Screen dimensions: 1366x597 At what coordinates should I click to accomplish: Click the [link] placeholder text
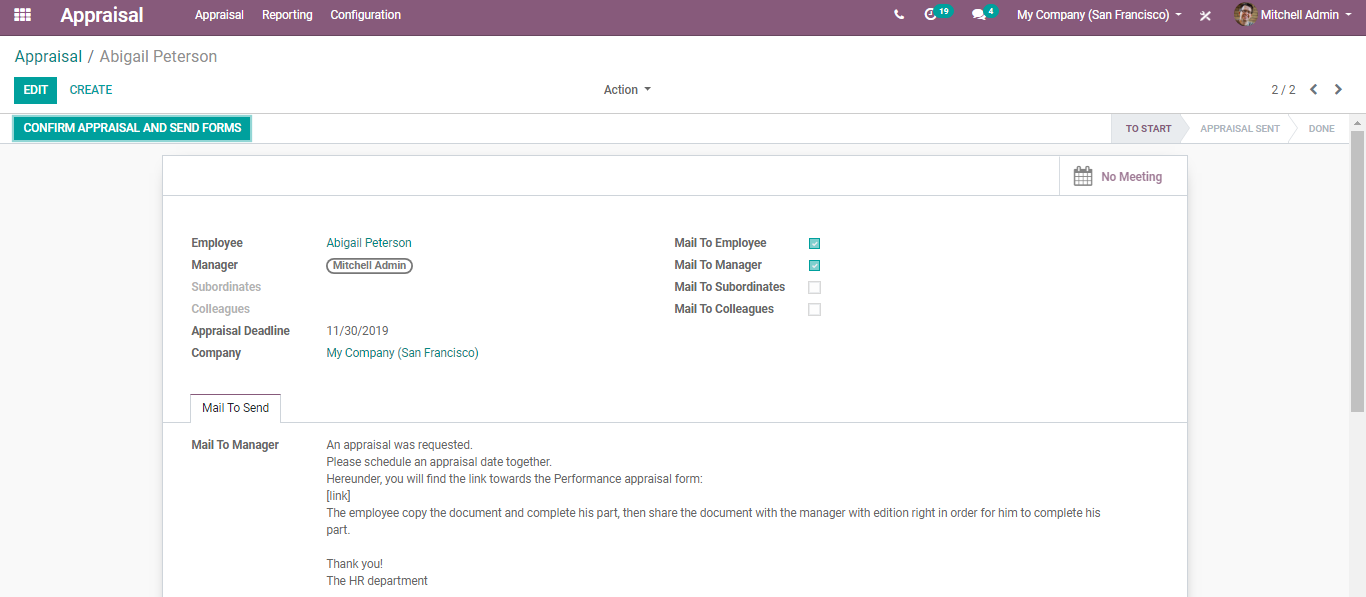point(338,496)
